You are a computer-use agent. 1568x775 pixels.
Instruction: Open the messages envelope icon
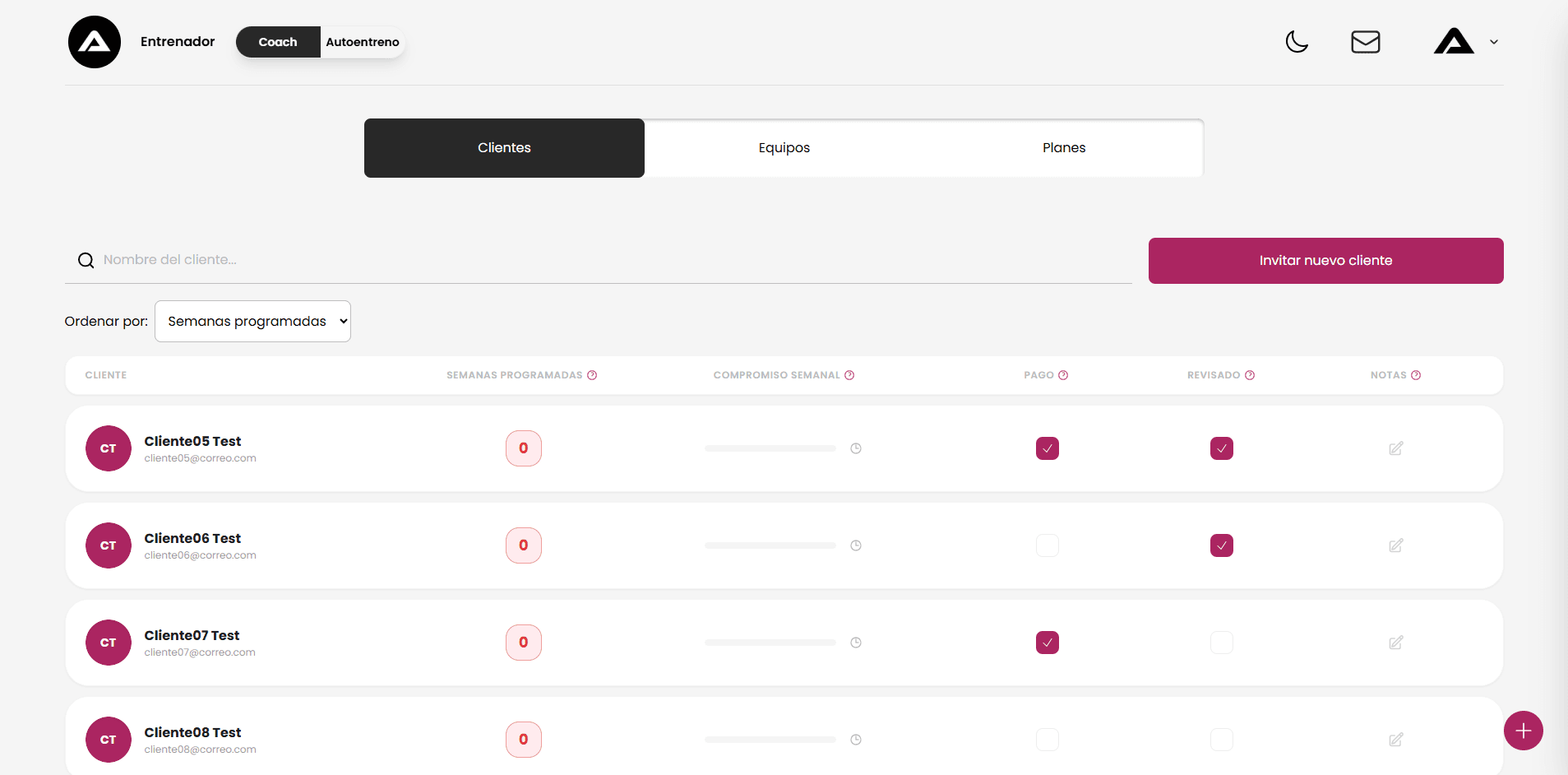(x=1365, y=42)
